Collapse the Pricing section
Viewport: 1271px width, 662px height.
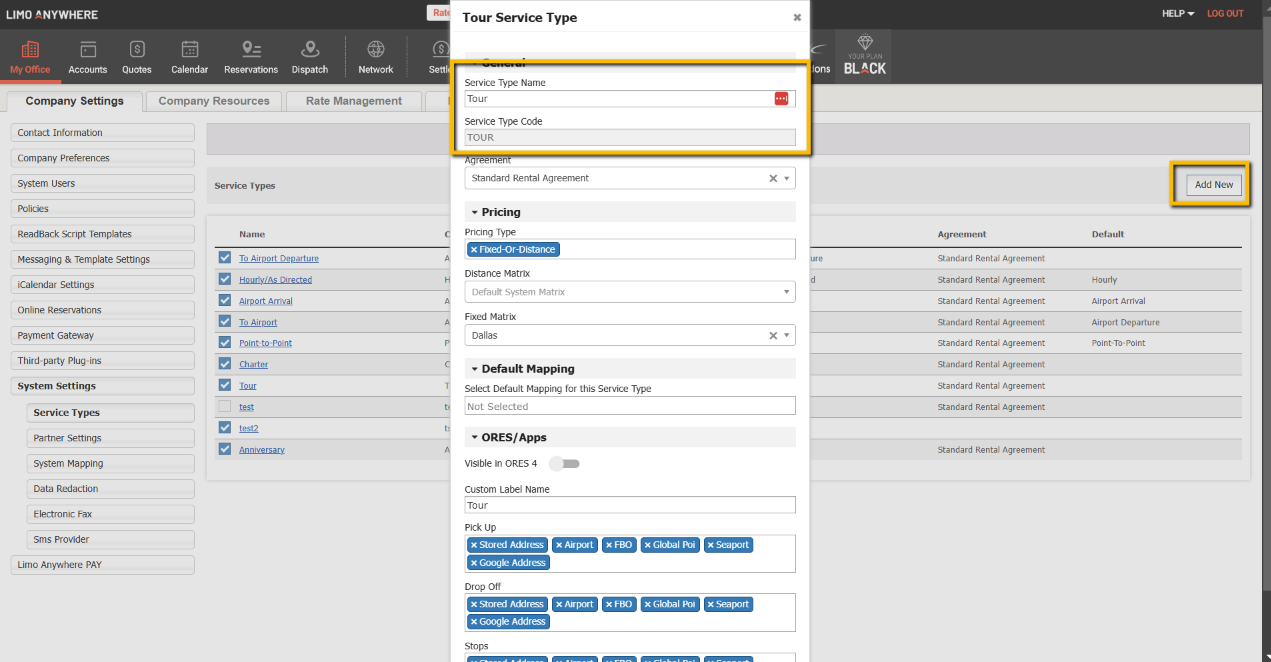tap(475, 212)
